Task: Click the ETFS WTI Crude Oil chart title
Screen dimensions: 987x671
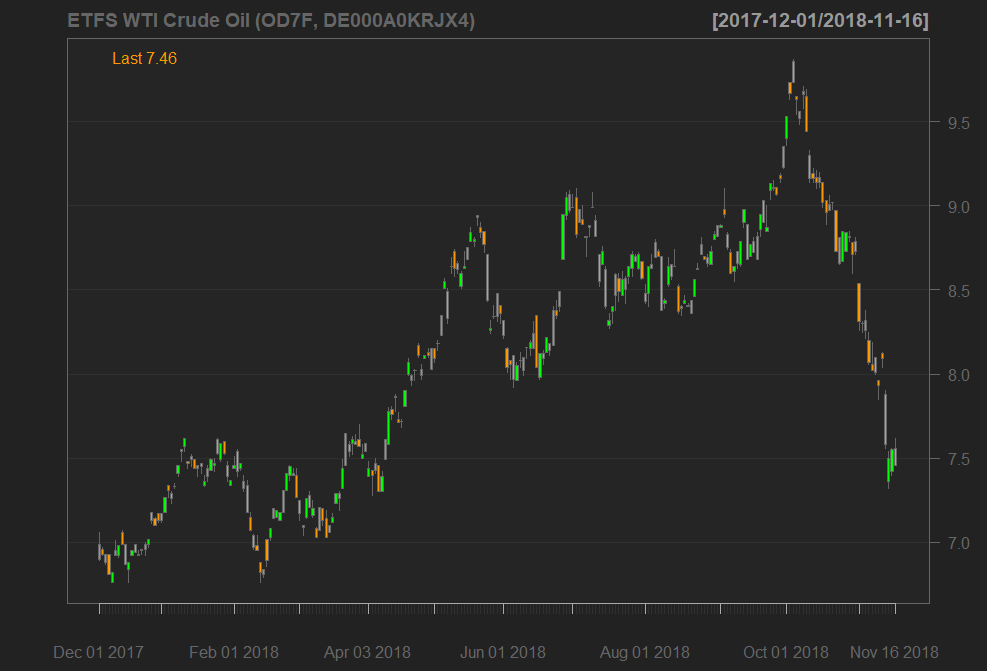Action: tap(271, 21)
